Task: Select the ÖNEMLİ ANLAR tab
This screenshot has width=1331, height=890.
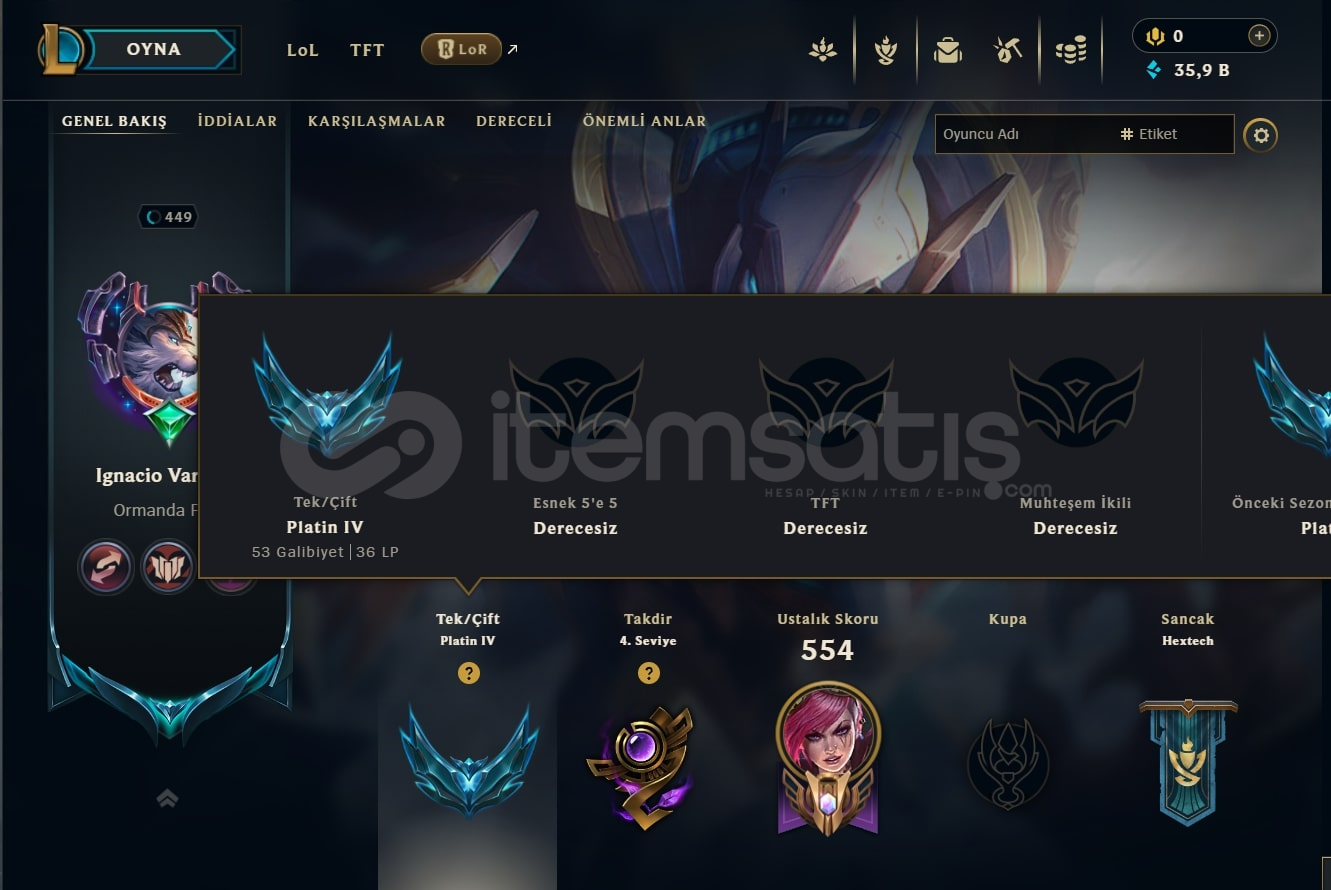Action: [644, 121]
